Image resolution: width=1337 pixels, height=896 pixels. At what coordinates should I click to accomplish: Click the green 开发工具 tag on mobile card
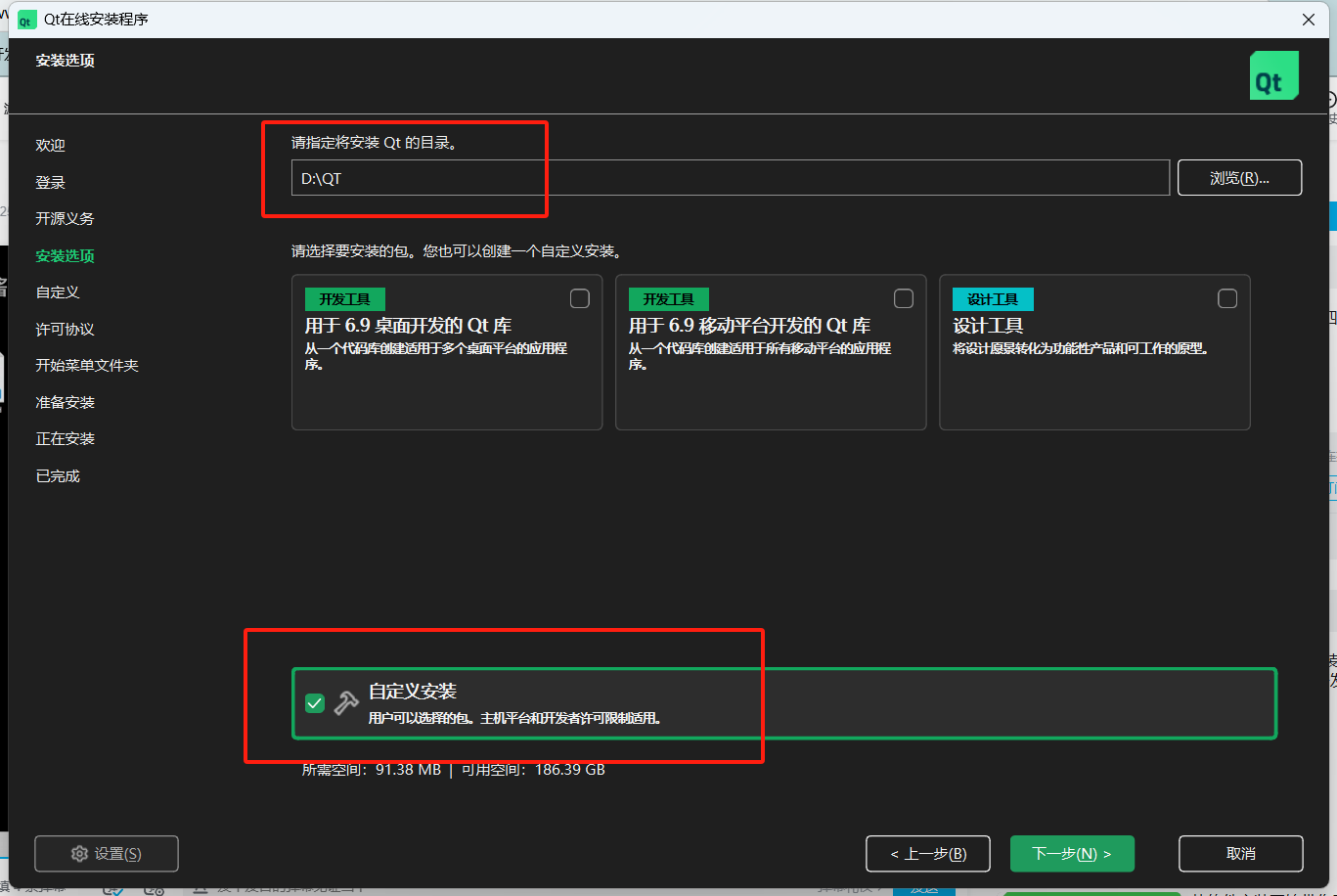coord(668,299)
